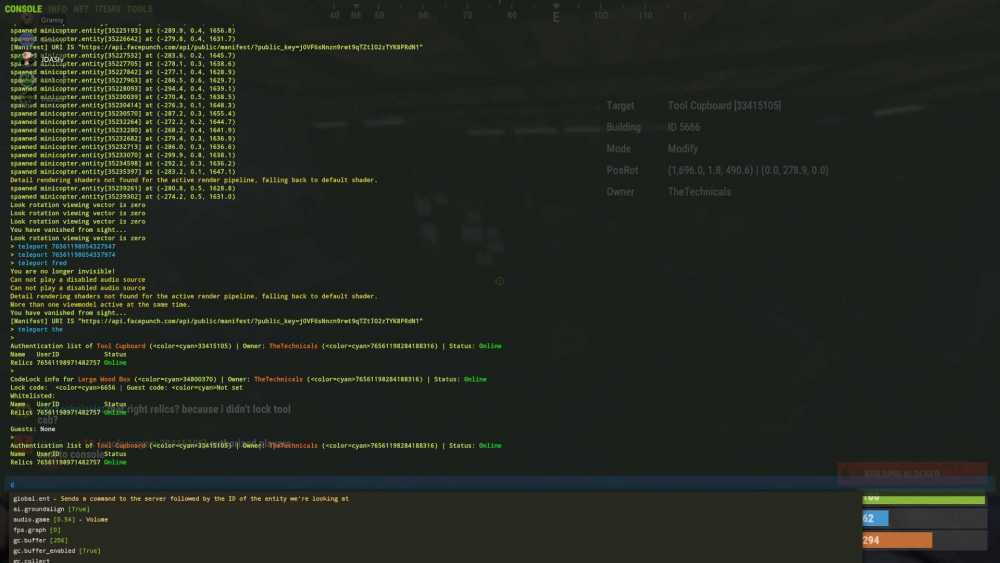The image size is (1000, 563).
Task: Switch to the ITEMS tab
Action: (108, 9)
